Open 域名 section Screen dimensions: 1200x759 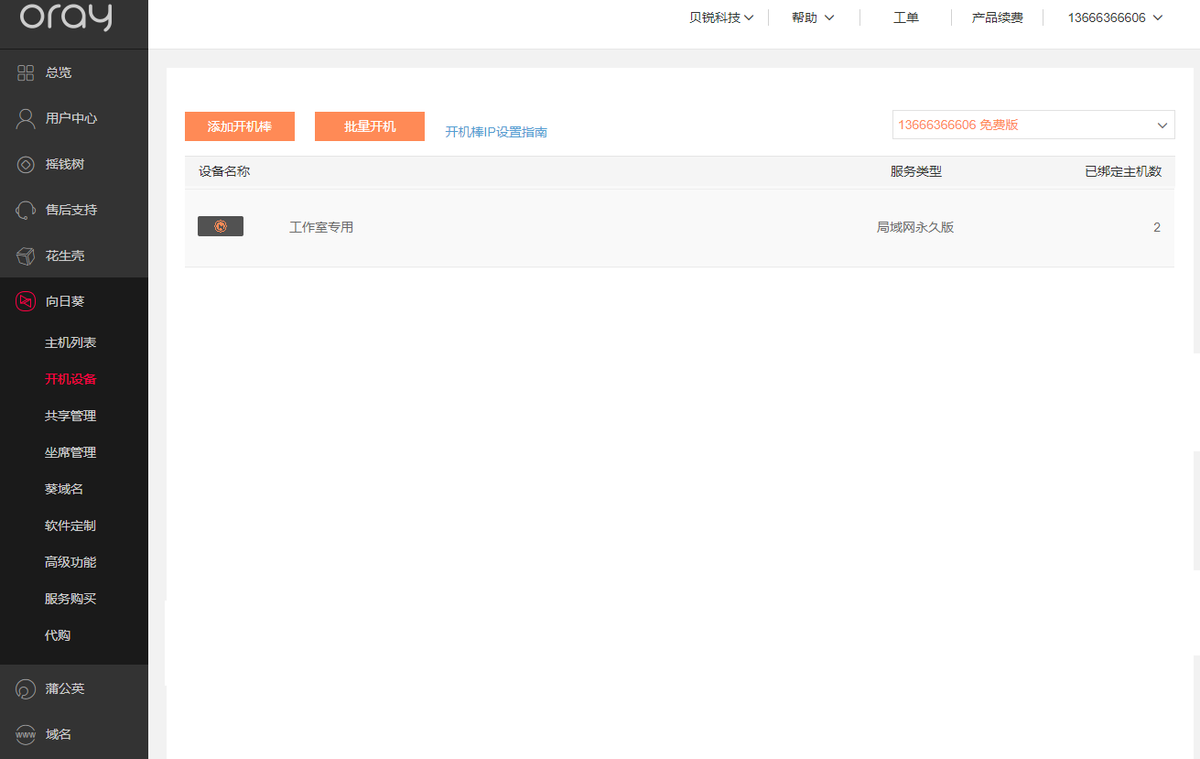58,734
